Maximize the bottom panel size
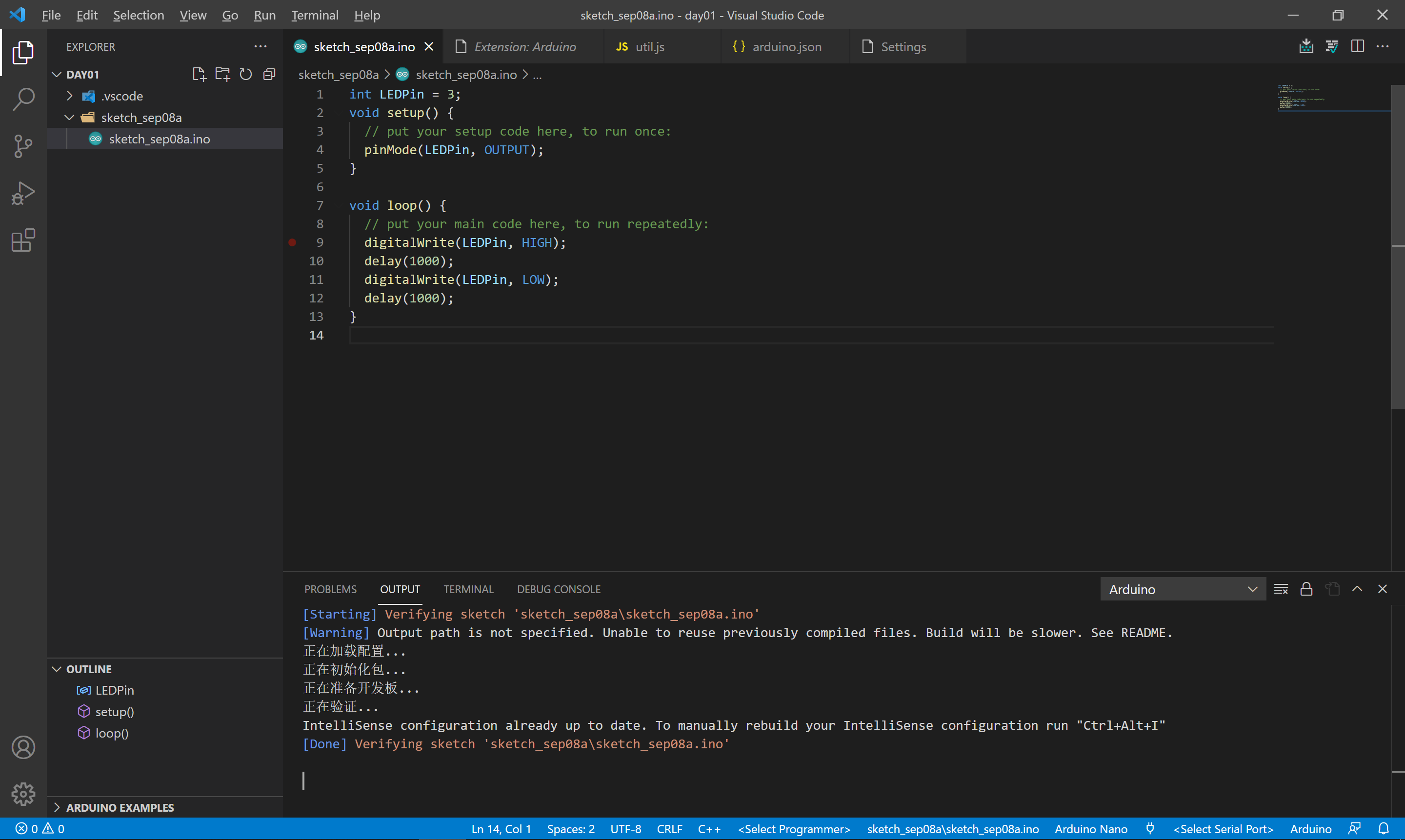 click(1358, 589)
